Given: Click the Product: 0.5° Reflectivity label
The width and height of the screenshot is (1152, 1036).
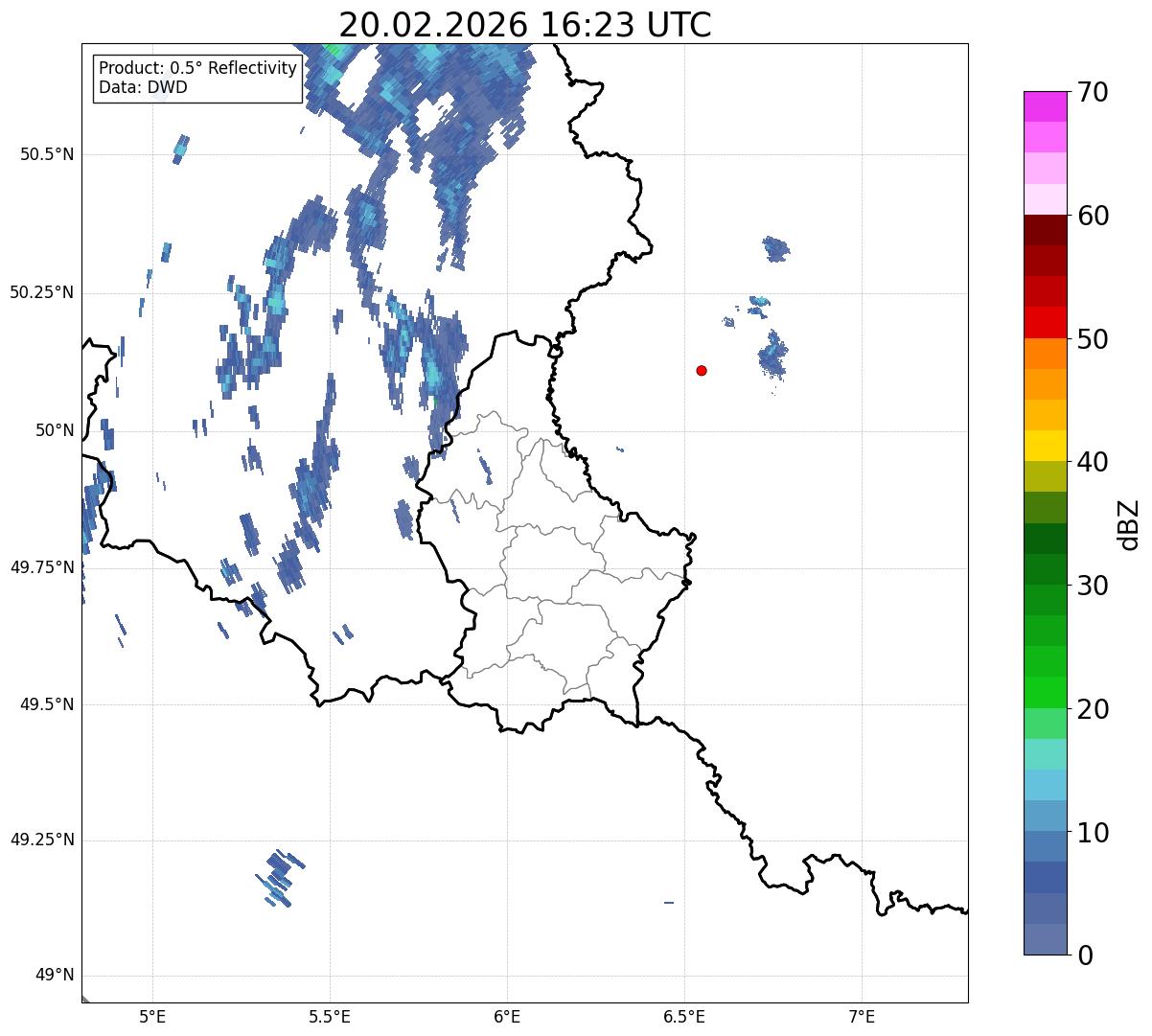Looking at the screenshot, I should pos(198,68).
